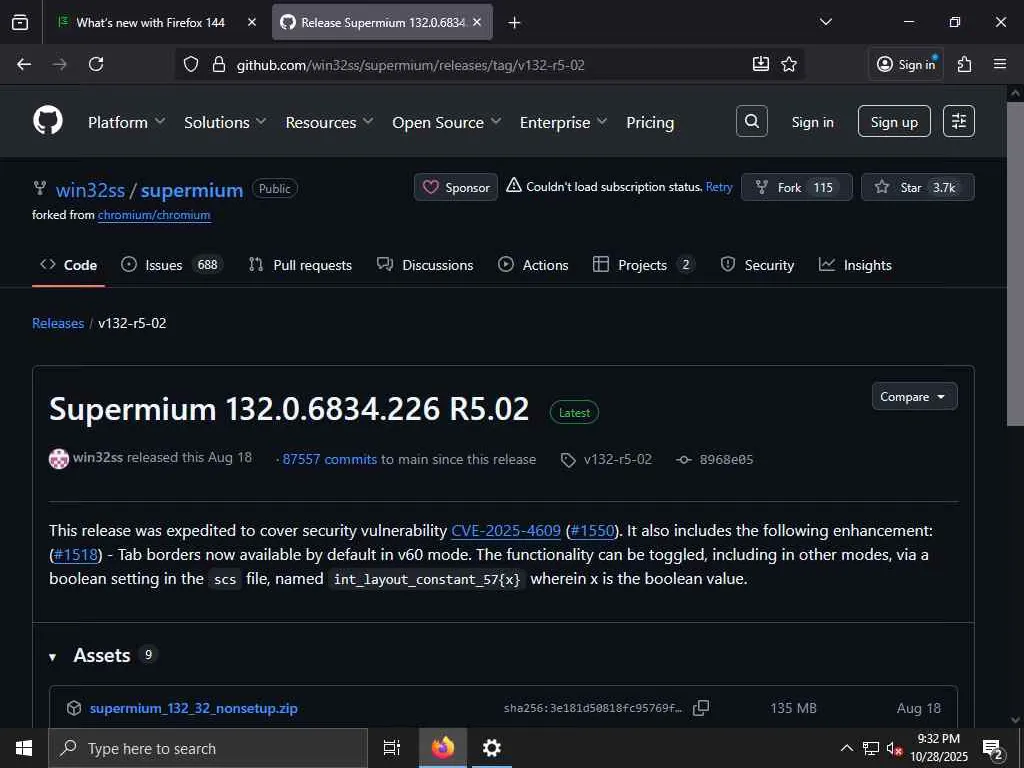Viewport: 1024px width, 768px height.
Task: Go back to the previous page
Action: point(24,64)
